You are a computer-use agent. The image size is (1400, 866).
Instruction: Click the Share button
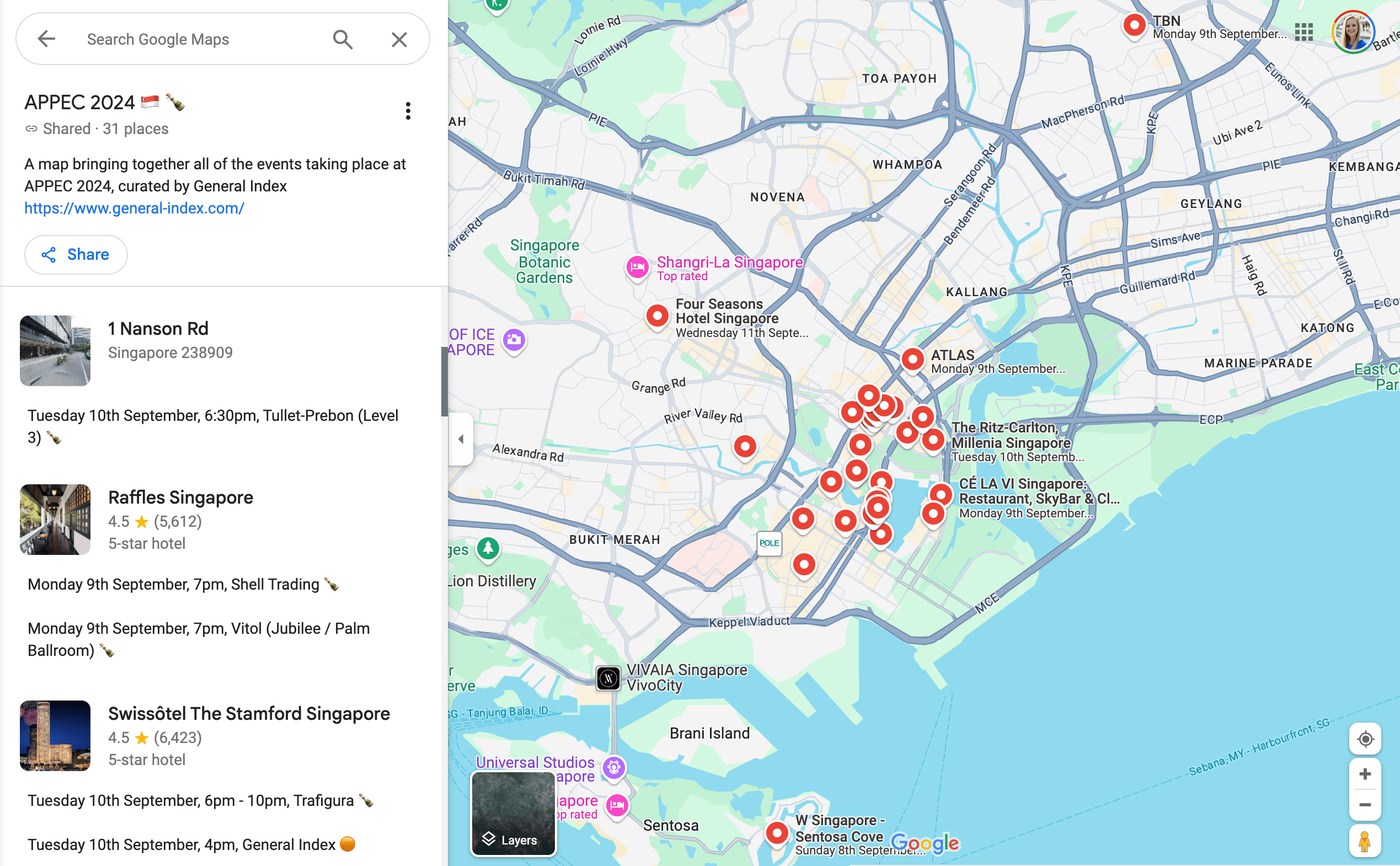tap(76, 254)
